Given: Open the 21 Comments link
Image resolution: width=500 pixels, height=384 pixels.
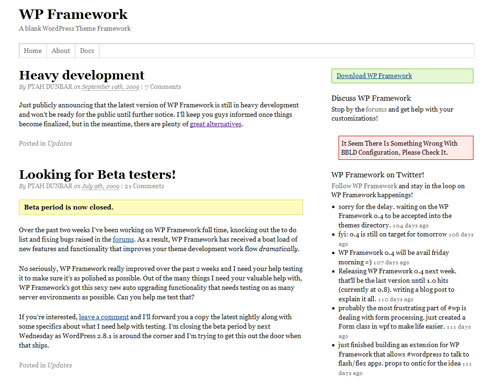Looking at the screenshot, I should pyautogui.click(x=144, y=186).
